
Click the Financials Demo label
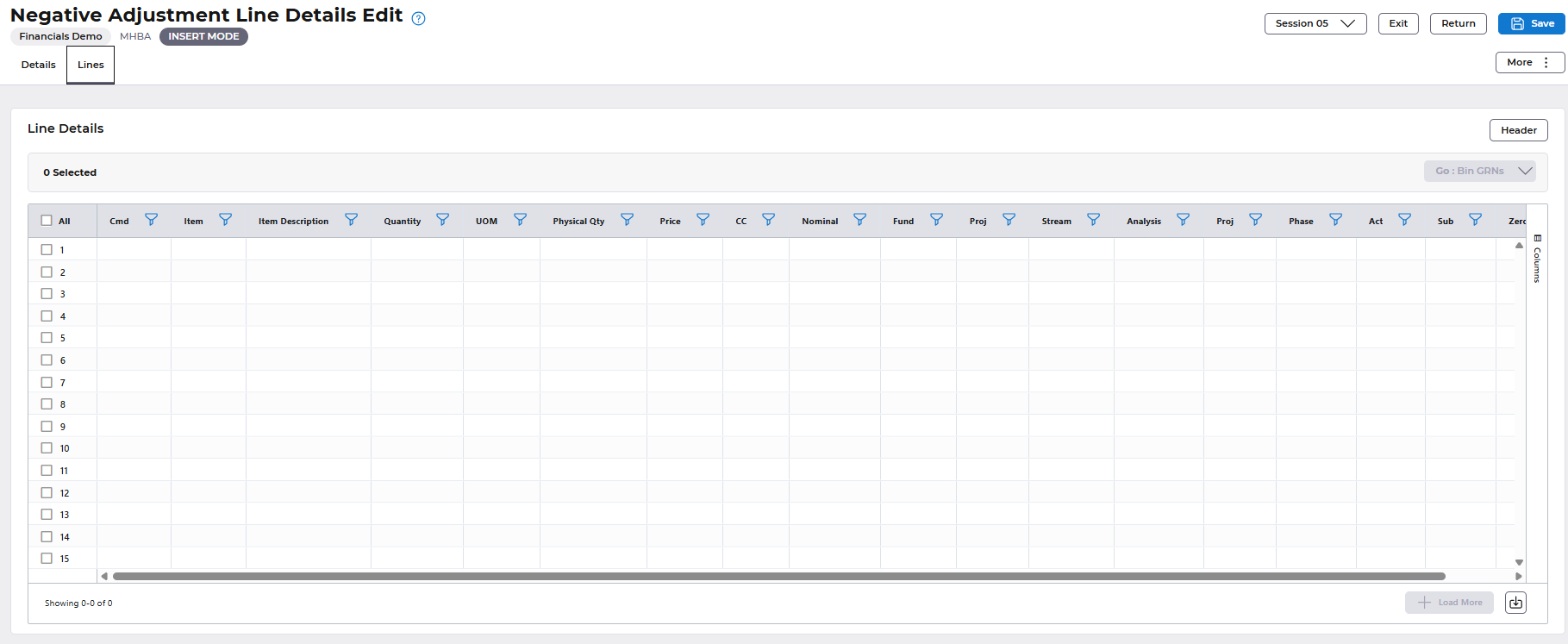[x=60, y=36]
